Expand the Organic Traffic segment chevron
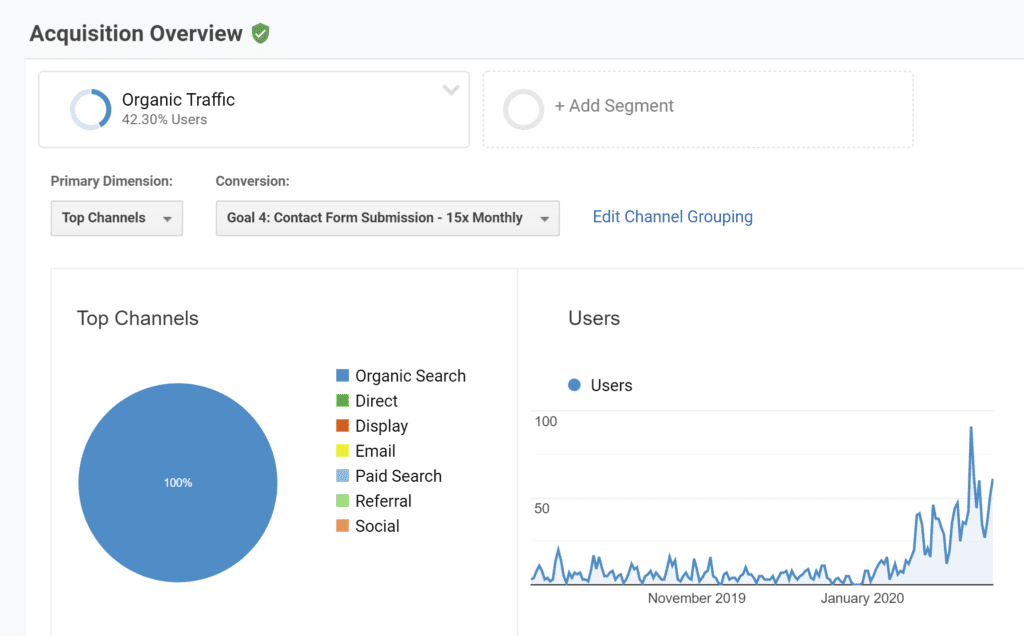Image resolution: width=1024 pixels, height=636 pixels. pos(451,90)
